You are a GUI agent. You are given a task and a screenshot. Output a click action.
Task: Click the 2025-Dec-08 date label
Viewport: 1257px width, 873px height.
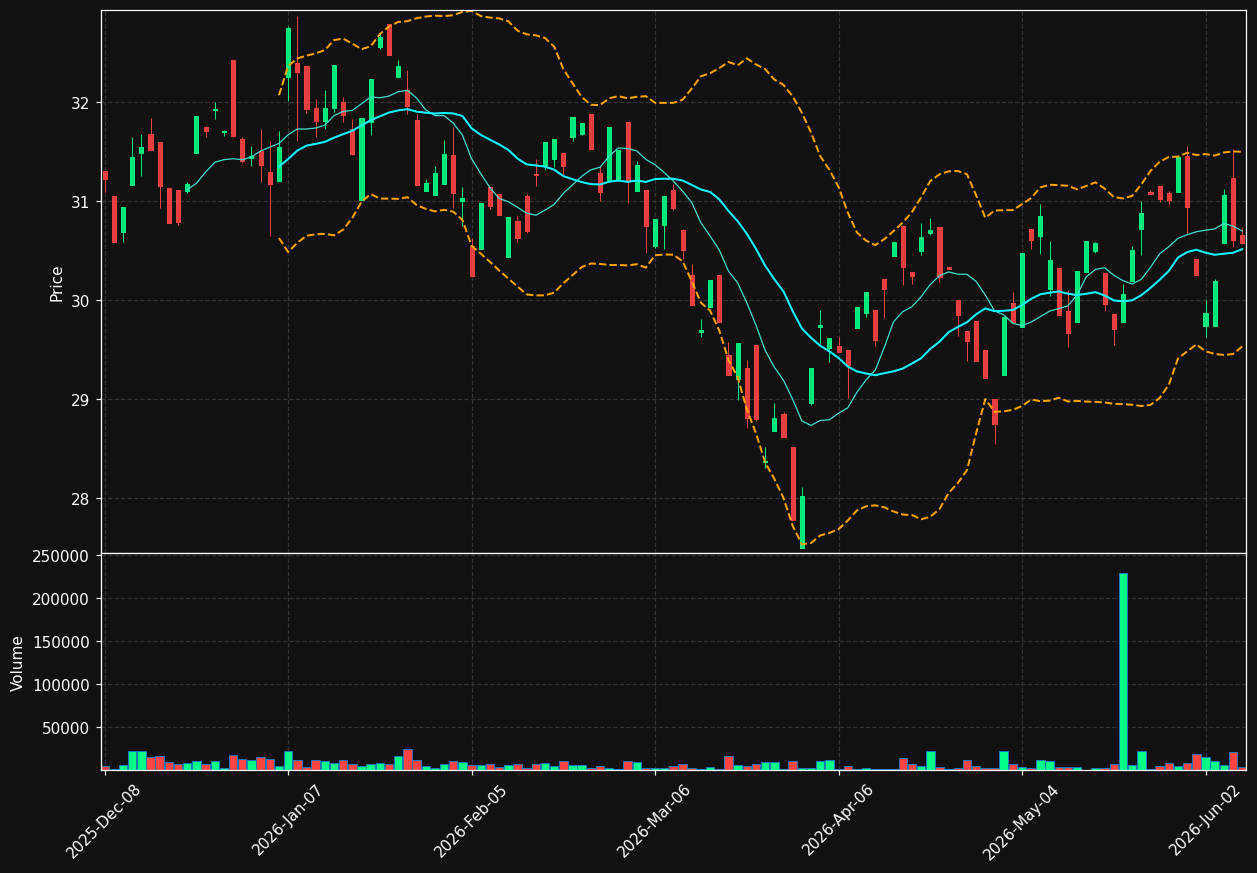click(104, 822)
